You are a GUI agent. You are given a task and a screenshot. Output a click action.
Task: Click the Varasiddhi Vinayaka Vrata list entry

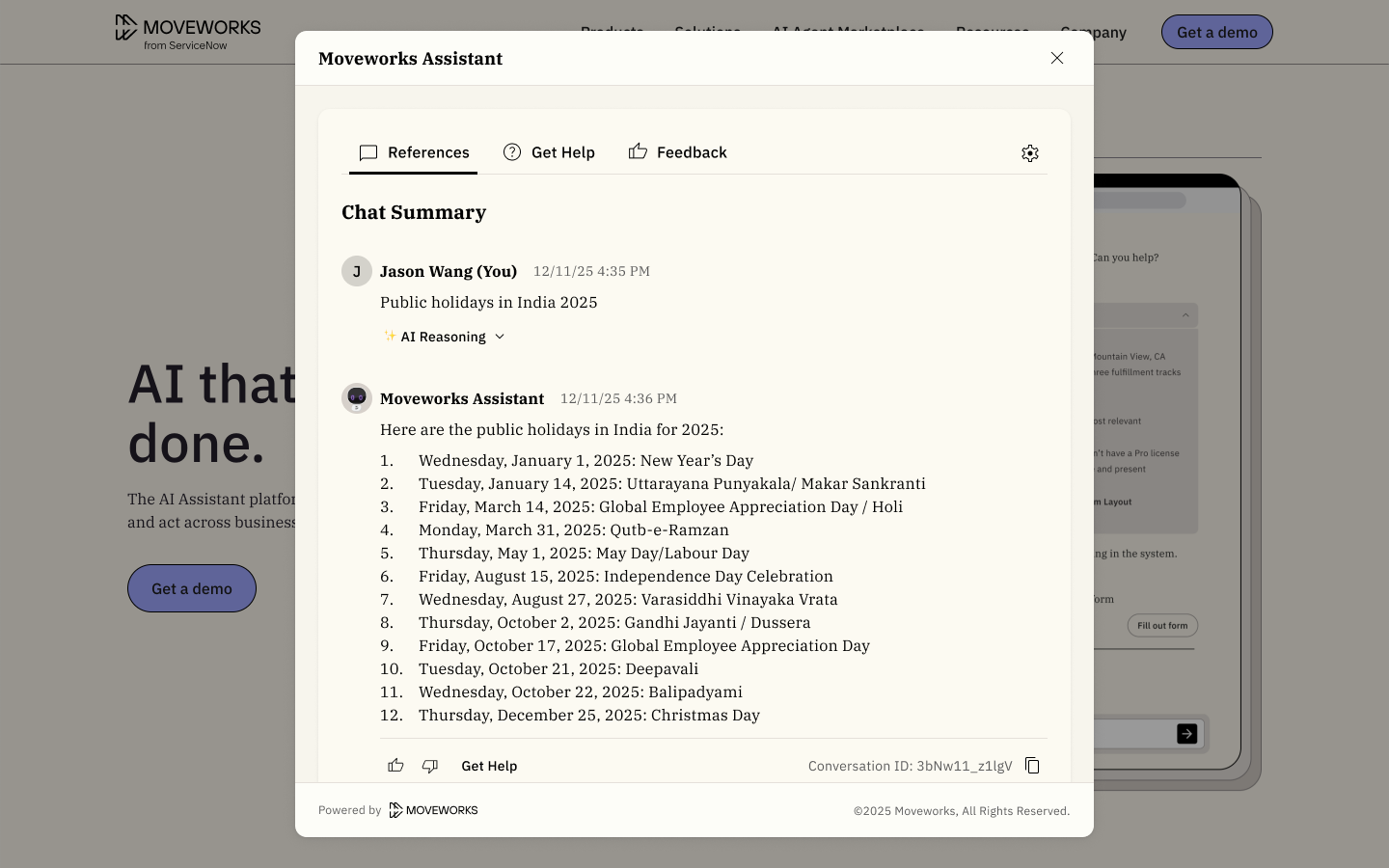629,599
